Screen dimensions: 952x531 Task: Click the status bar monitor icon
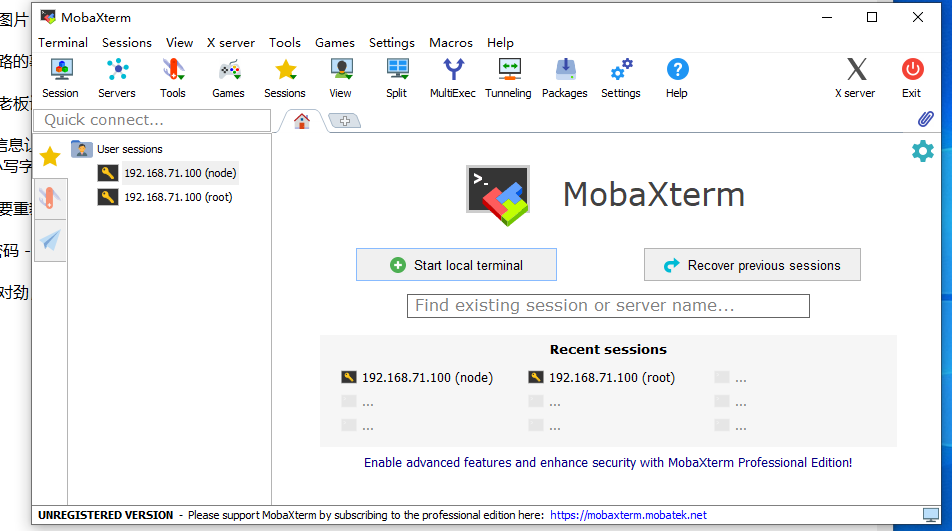click(x=931, y=515)
